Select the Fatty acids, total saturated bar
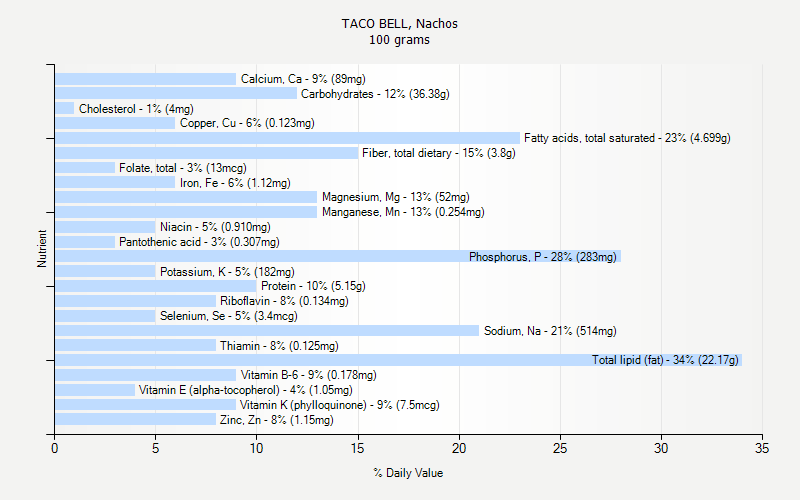 287,138
